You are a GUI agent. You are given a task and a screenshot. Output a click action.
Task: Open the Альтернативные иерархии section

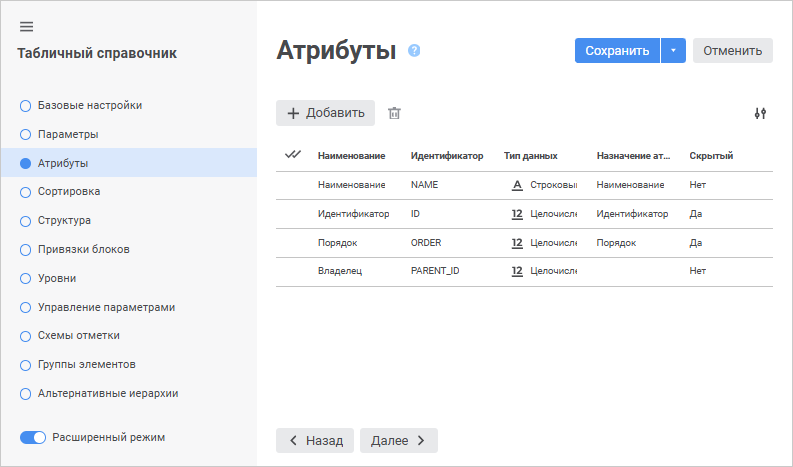pyautogui.click(x=107, y=393)
